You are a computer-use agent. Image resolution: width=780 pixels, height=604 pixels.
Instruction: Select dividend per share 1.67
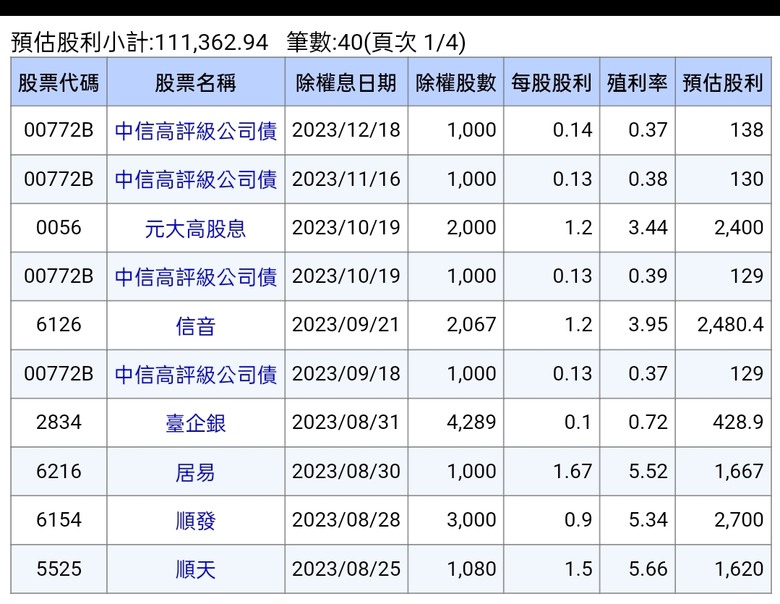pos(573,471)
